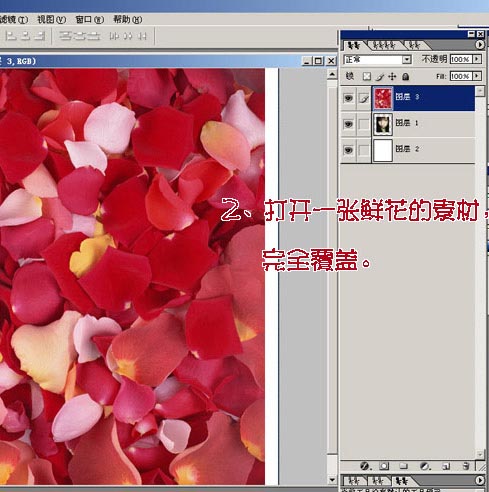Toggle lock position icon
Viewport: 489px width, 492px height.
[392, 76]
